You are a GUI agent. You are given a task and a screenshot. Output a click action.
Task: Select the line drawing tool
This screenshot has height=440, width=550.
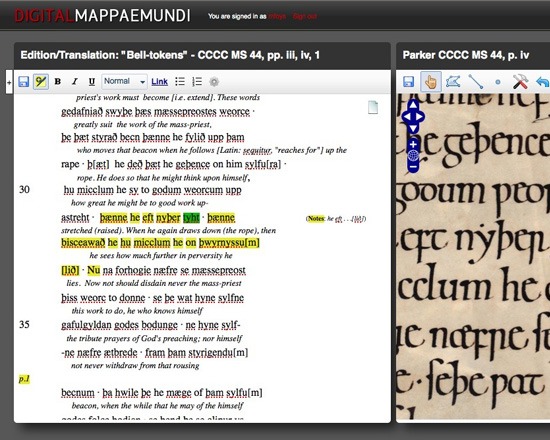(x=476, y=82)
